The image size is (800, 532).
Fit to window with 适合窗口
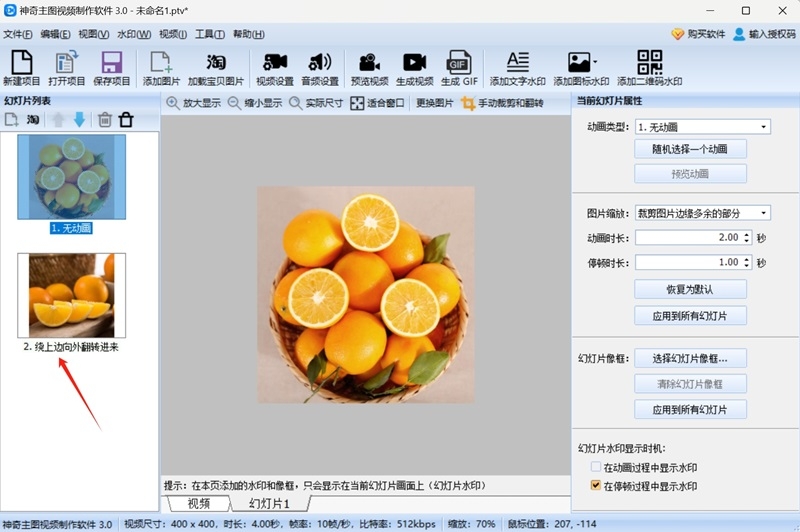(377, 103)
